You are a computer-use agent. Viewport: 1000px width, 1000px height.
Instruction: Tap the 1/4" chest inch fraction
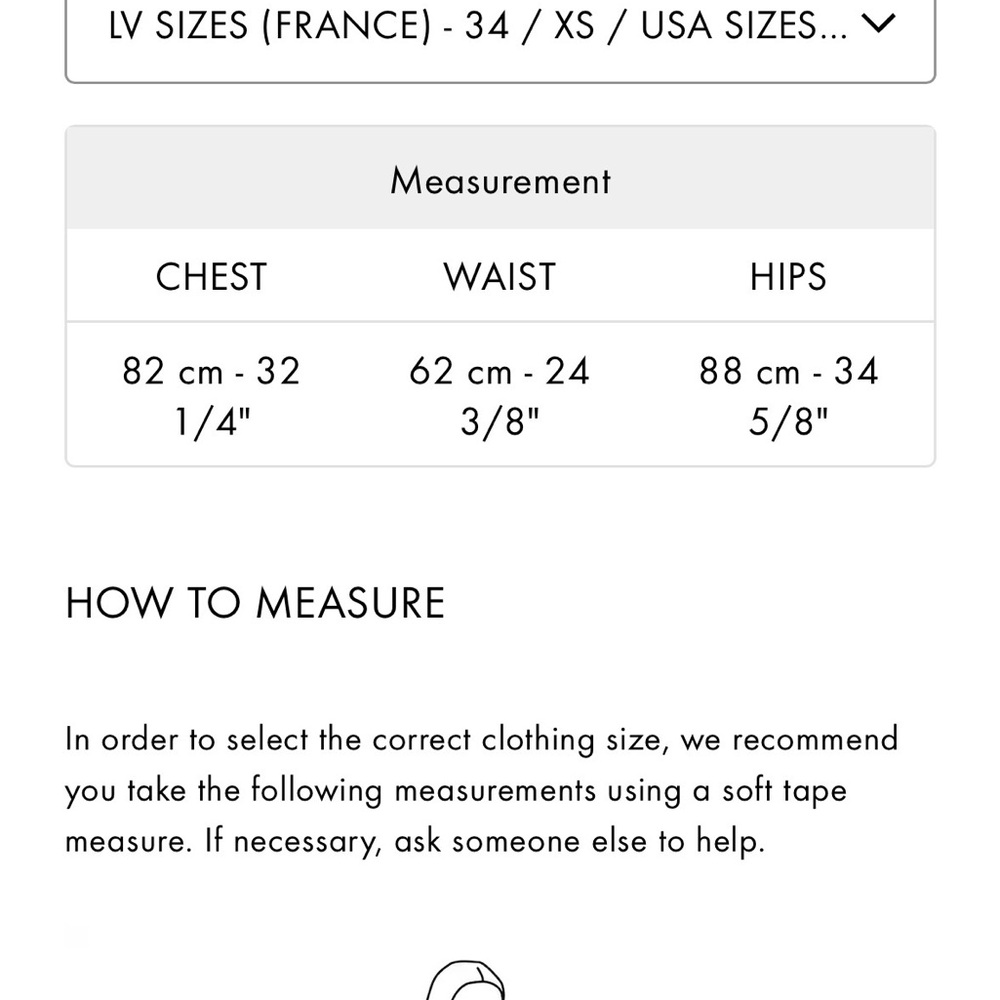pos(212,421)
